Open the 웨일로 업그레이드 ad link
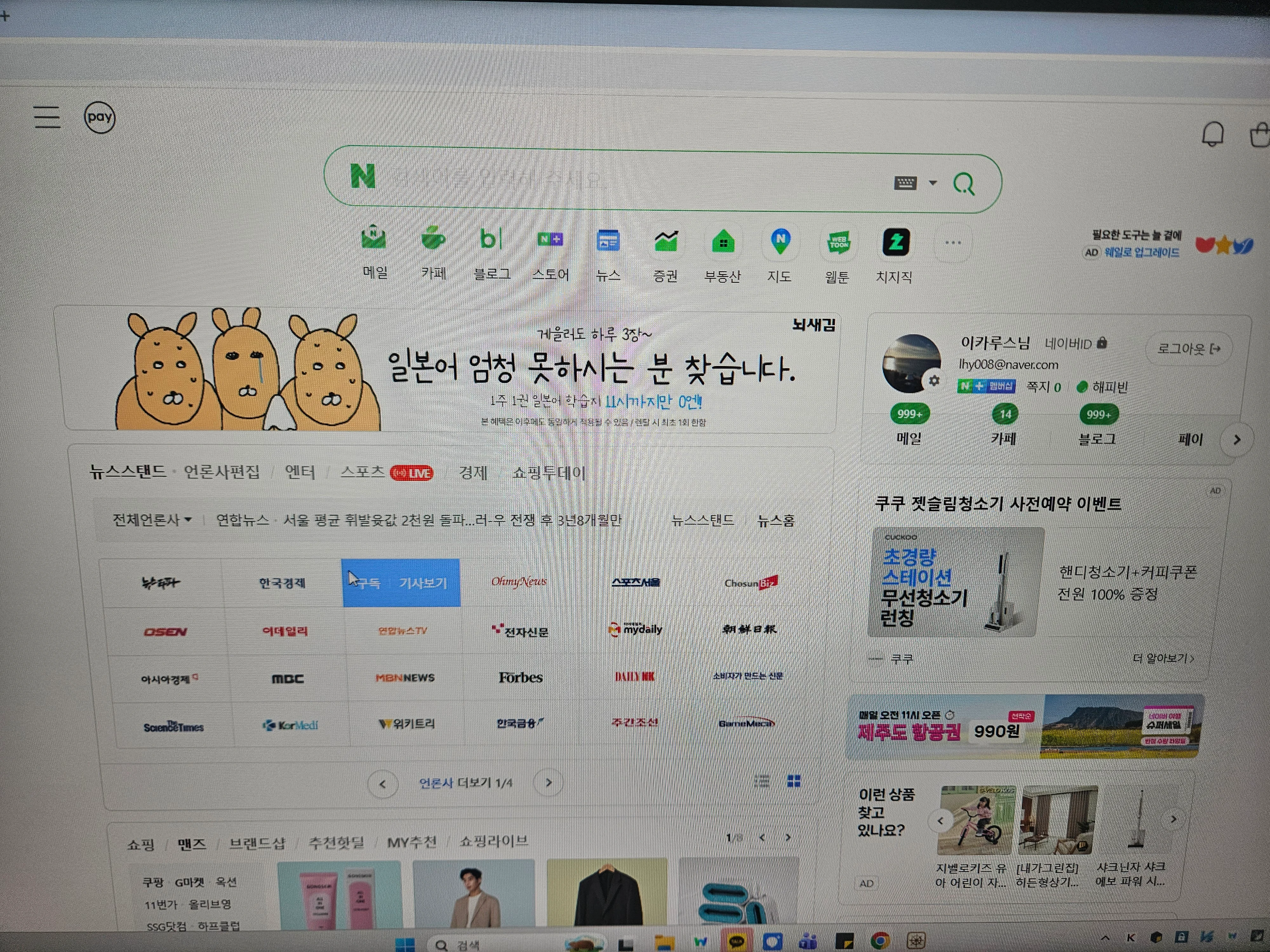1270x952 pixels. [1142, 253]
